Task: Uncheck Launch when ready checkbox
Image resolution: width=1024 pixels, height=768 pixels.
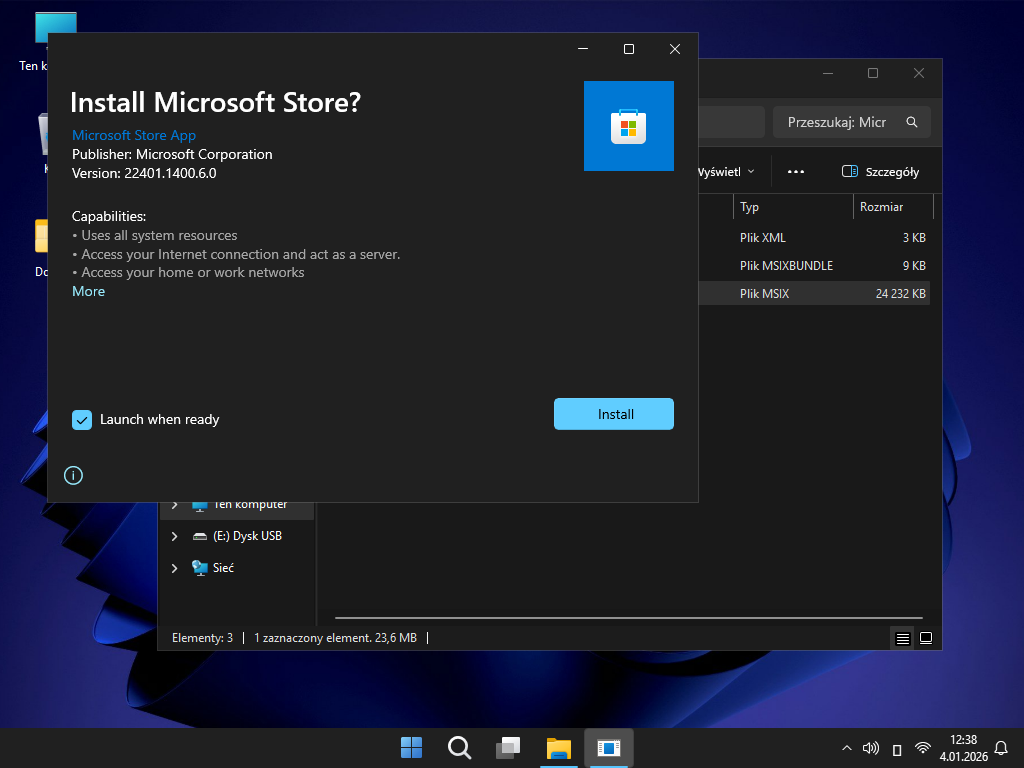Action: [x=82, y=419]
